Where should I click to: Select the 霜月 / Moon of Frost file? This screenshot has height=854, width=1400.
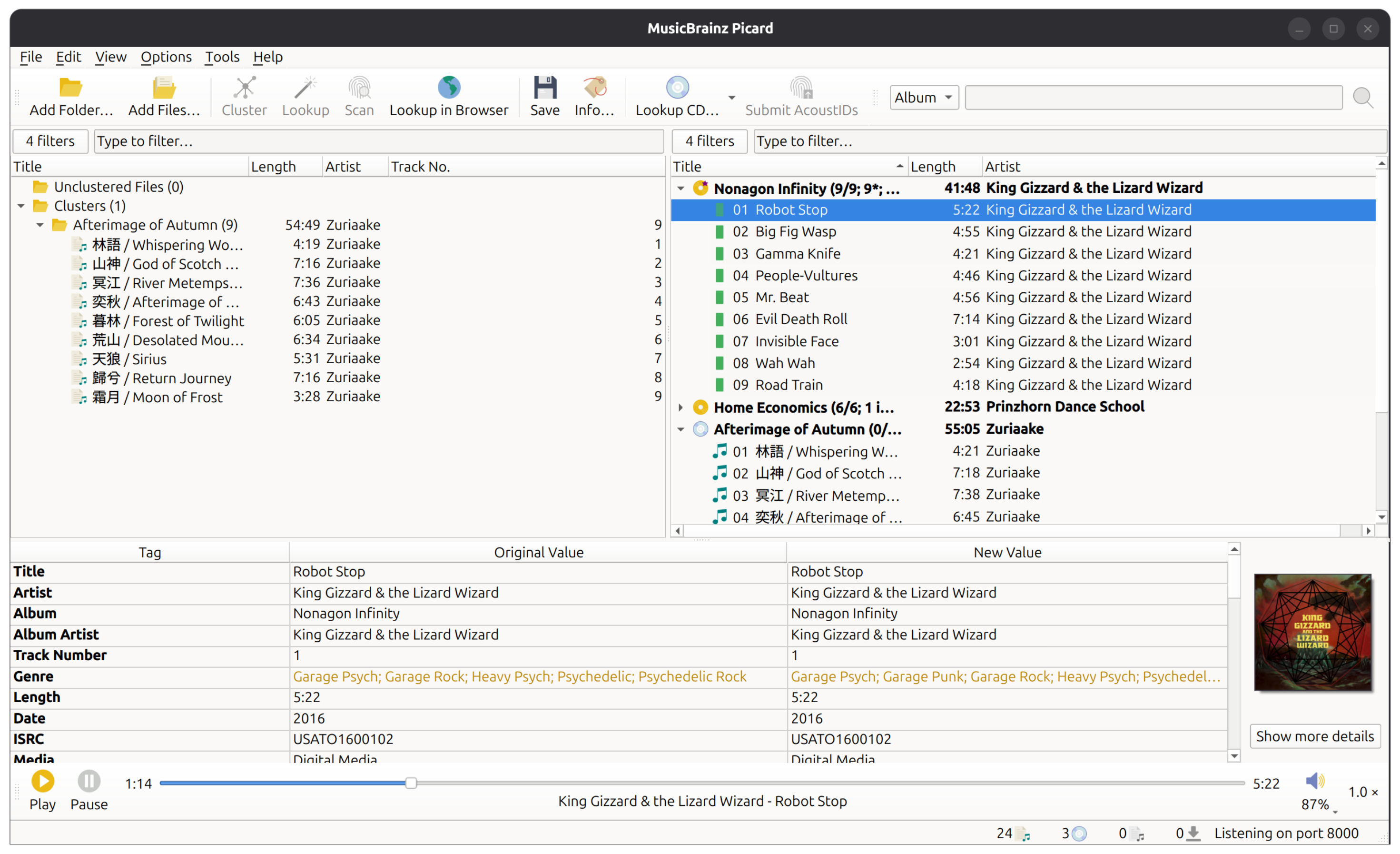point(337,397)
